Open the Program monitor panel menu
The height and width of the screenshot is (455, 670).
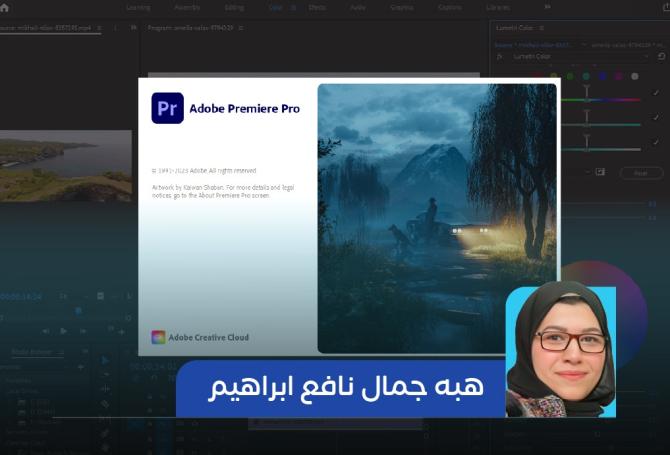(241, 28)
